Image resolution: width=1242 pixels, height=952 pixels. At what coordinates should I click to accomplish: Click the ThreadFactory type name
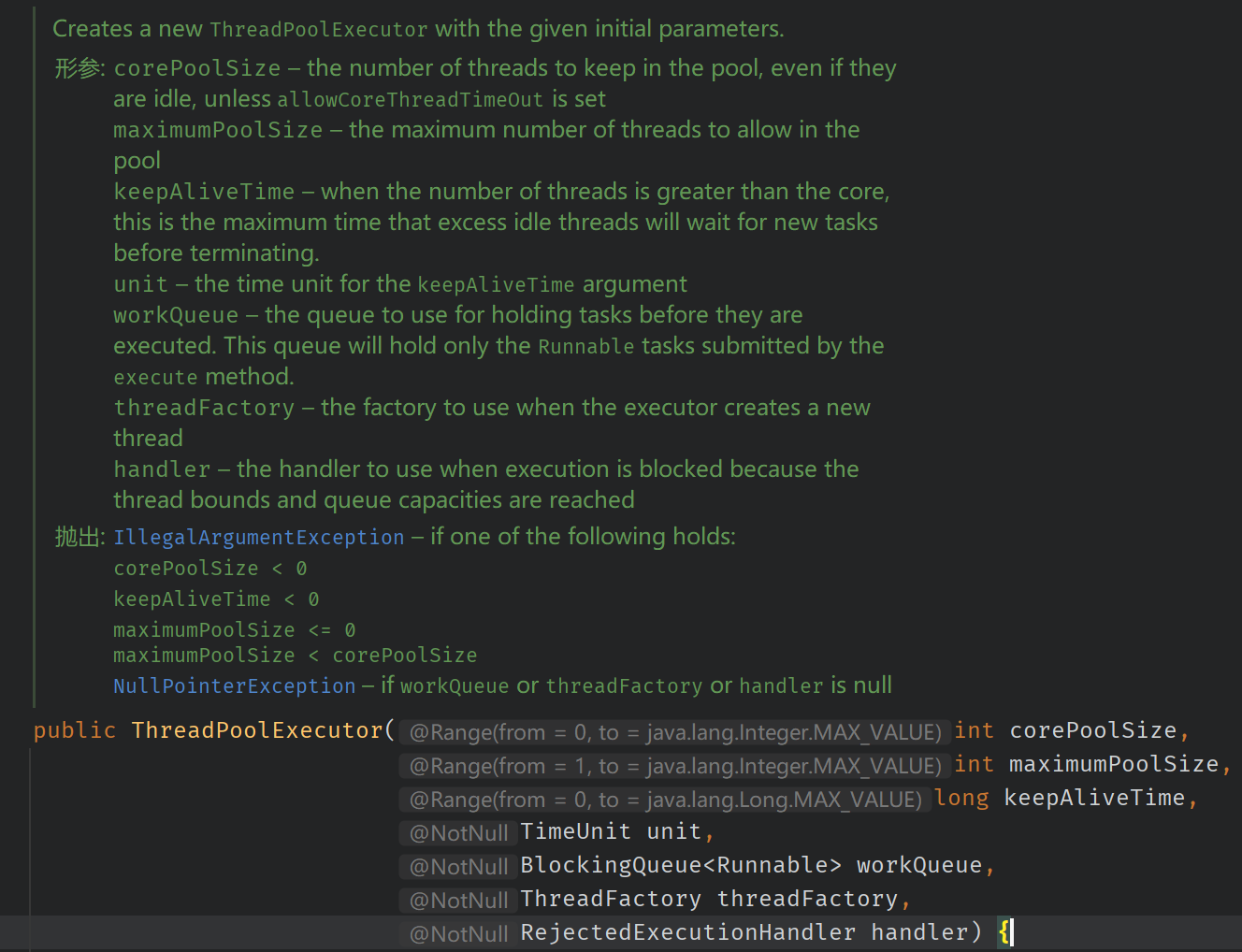(x=611, y=899)
